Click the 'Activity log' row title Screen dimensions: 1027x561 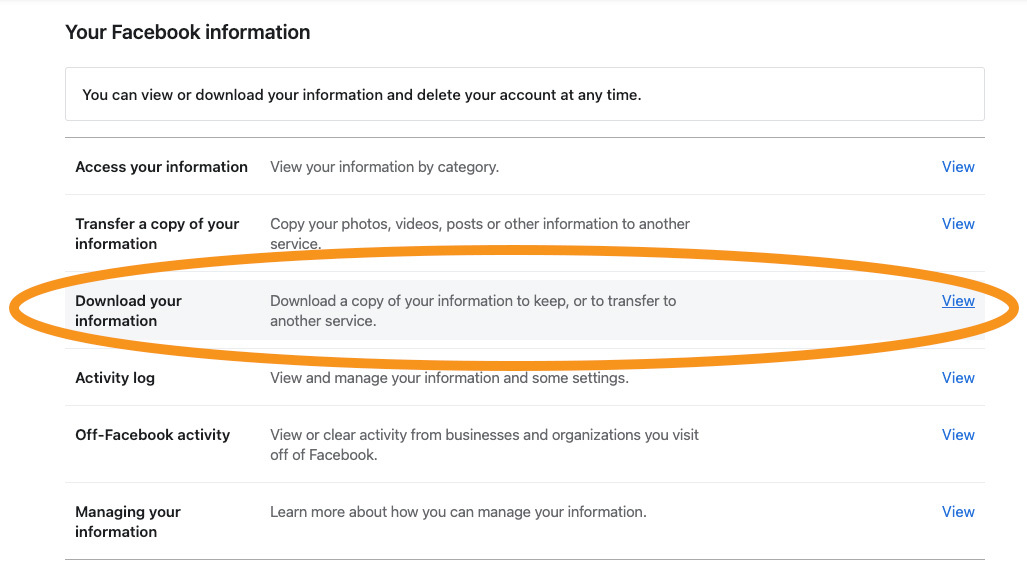coord(115,378)
